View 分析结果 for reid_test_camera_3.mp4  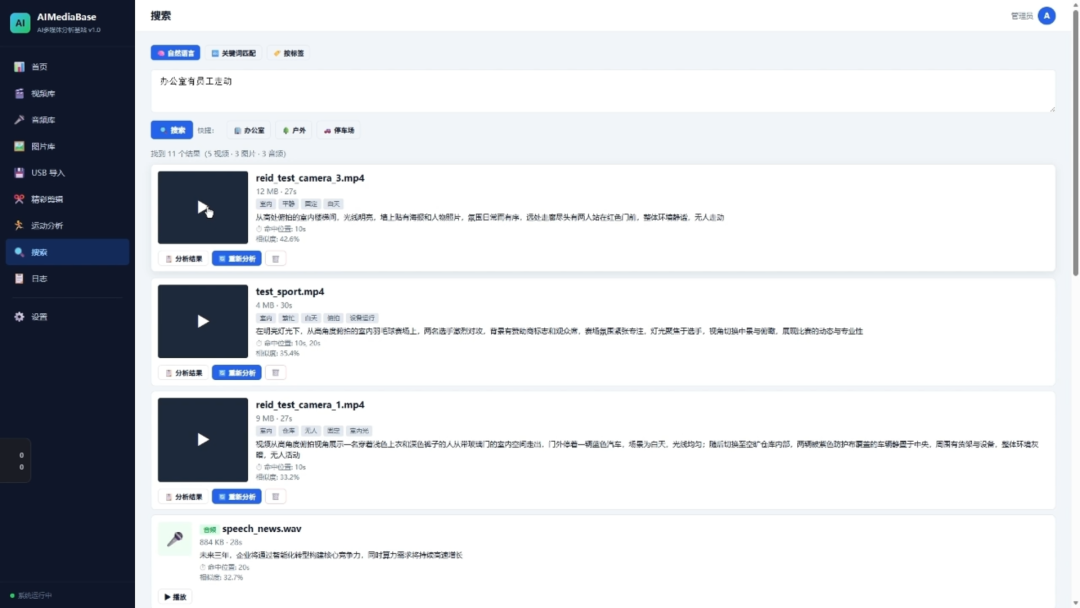coord(184,259)
